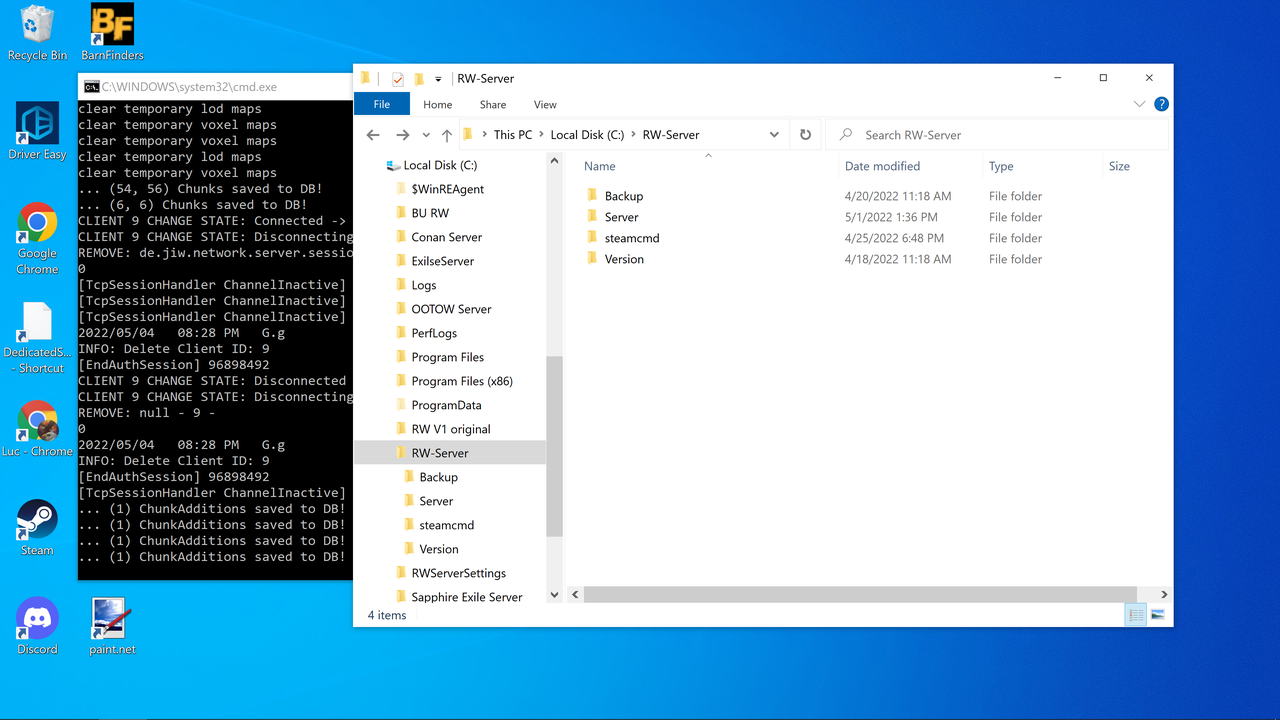The width and height of the screenshot is (1280, 720).
Task: Open the Steam desktop shortcut
Action: [37, 528]
